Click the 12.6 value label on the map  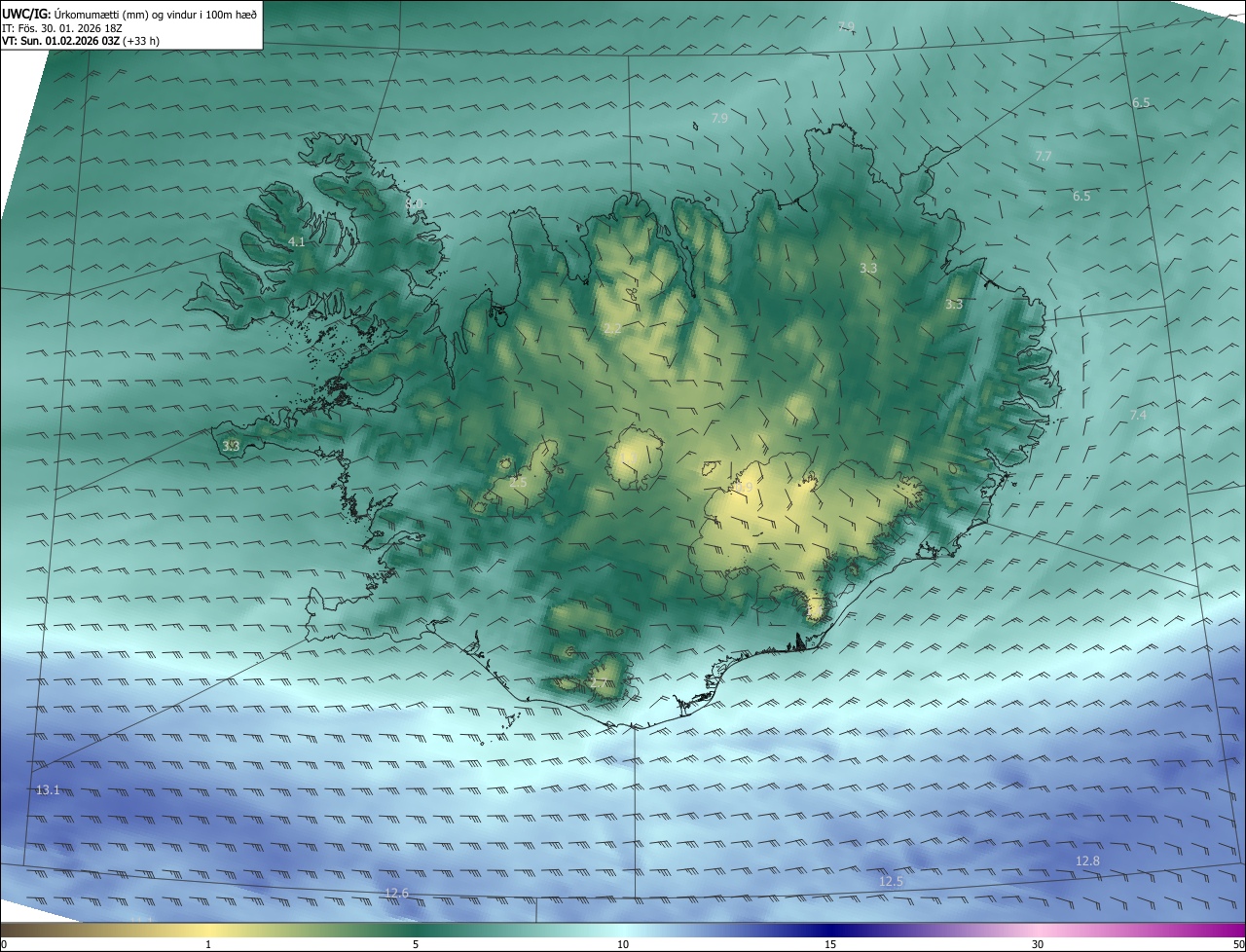[396, 894]
